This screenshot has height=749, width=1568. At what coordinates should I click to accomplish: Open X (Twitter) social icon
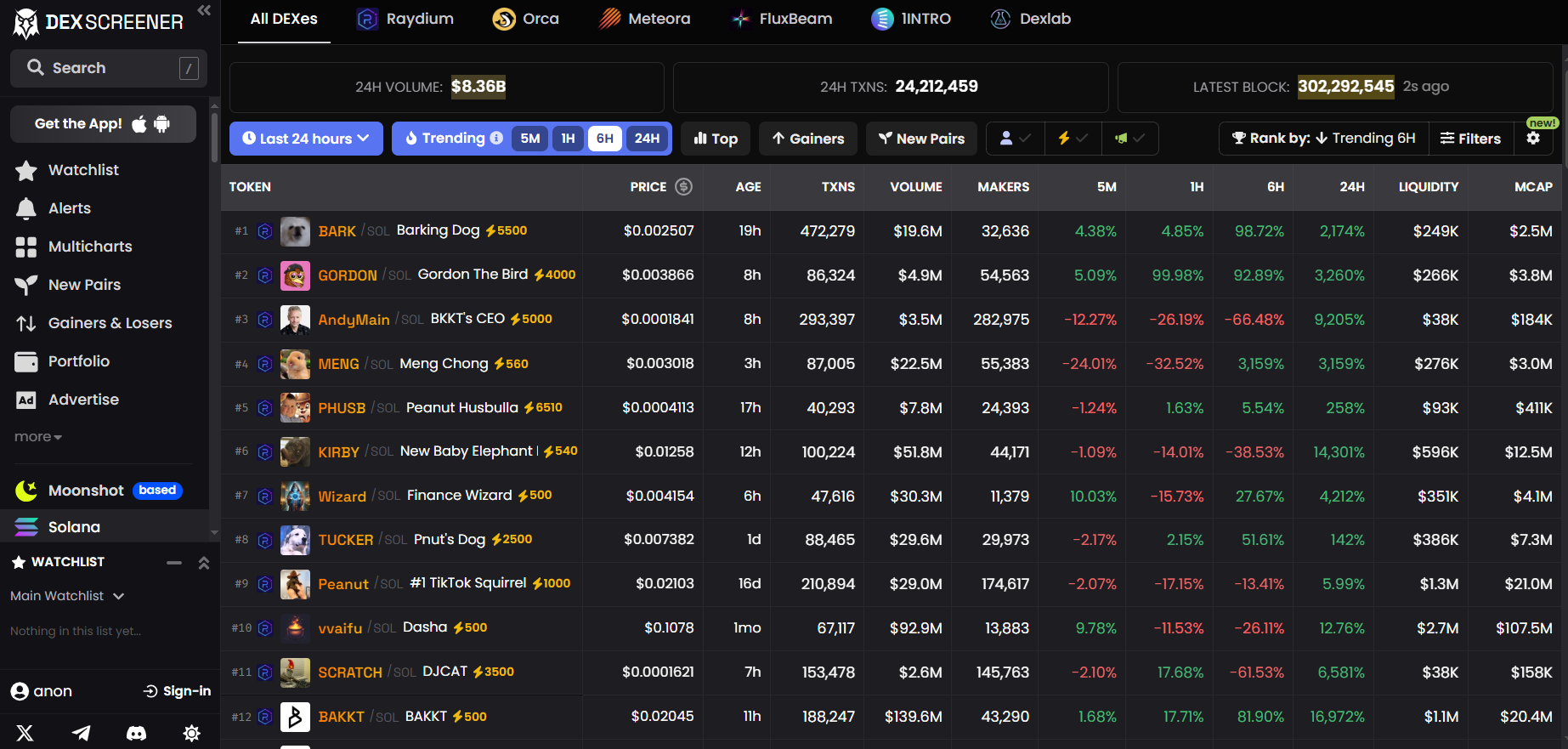point(25,733)
